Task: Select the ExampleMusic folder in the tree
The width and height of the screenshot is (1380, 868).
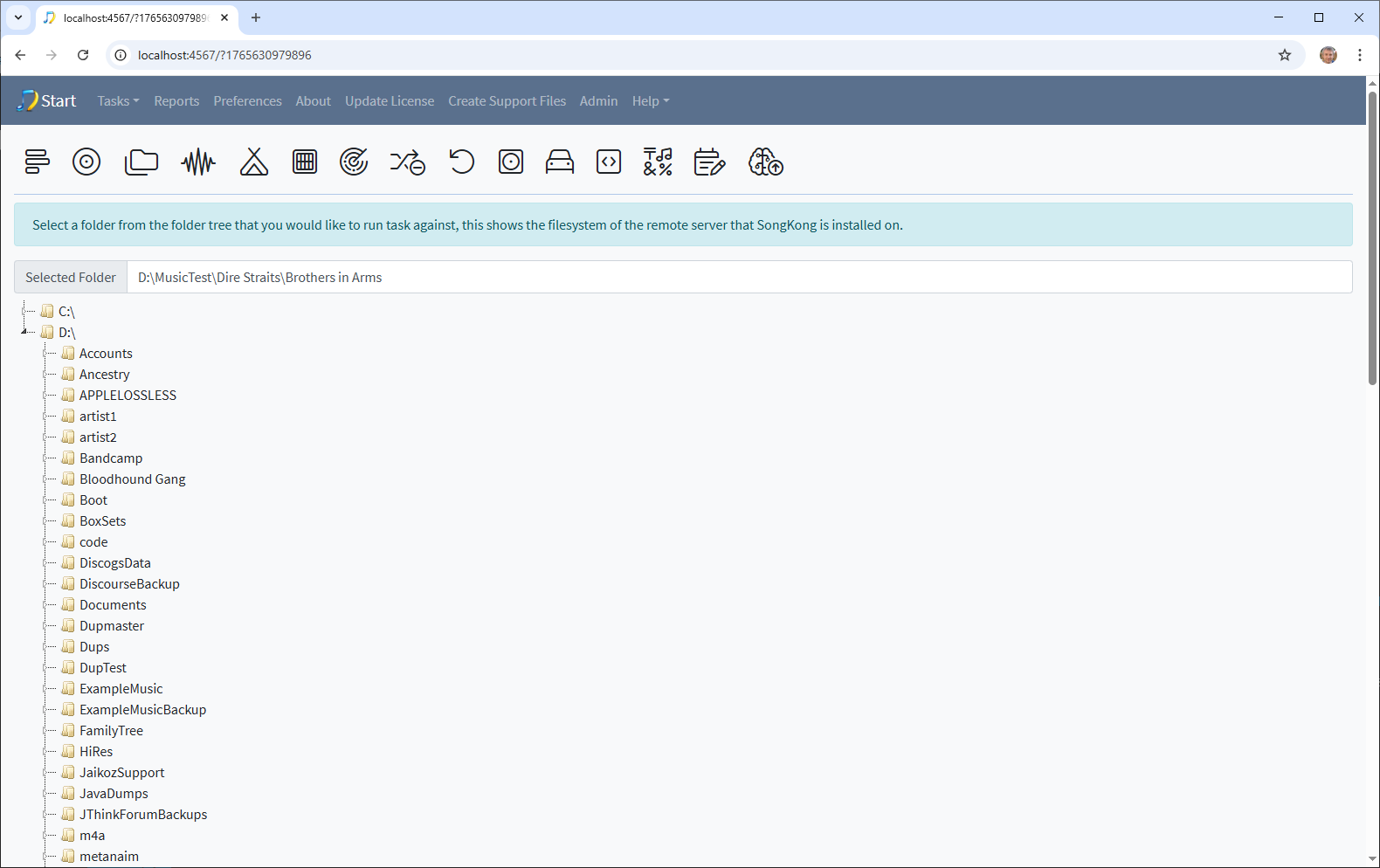Action: [121, 689]
